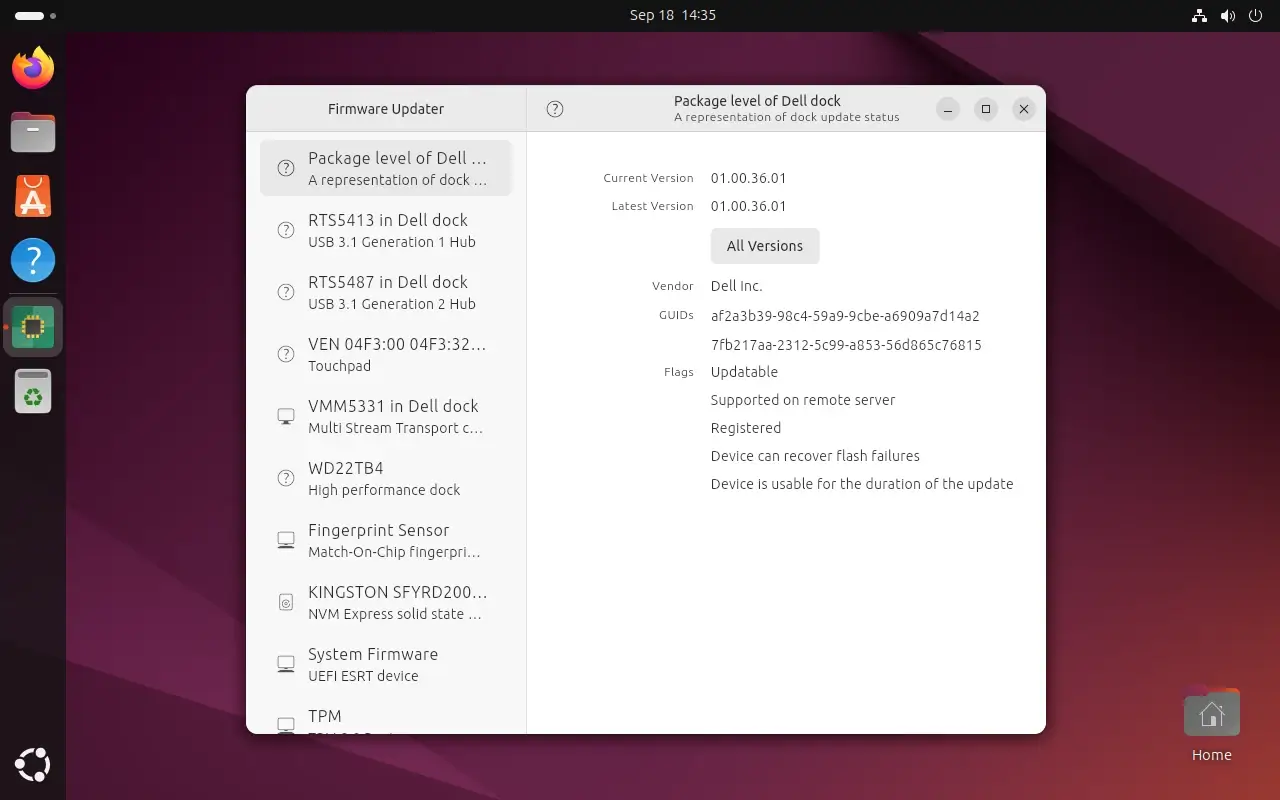Click Device can recover flash failures text
Viewport: 1280px width, 800px height.
coord(815,456)
